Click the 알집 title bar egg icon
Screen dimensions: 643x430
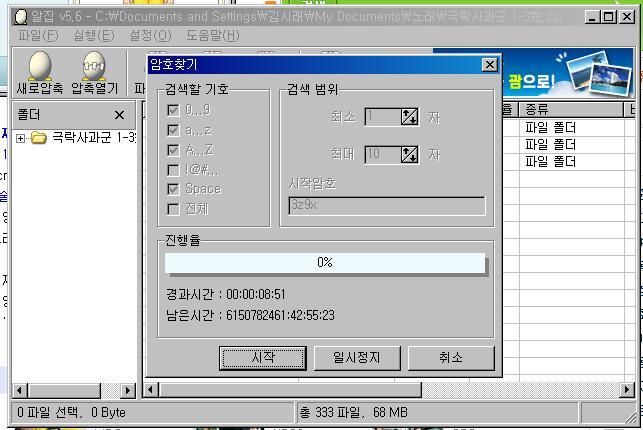click(21, 17)
